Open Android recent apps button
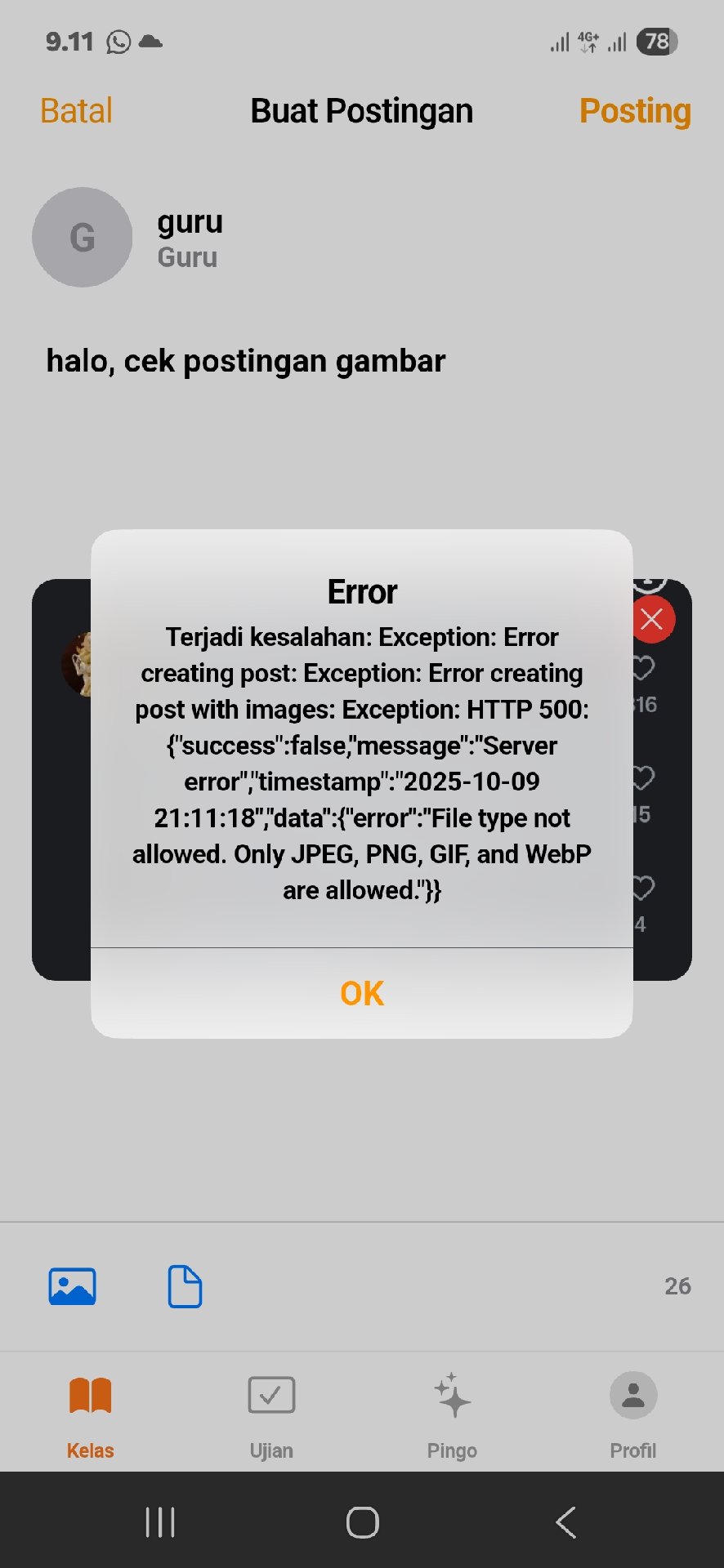Image resolution: width=724 pixels, height=1568 pixels. coord(160,1522)
